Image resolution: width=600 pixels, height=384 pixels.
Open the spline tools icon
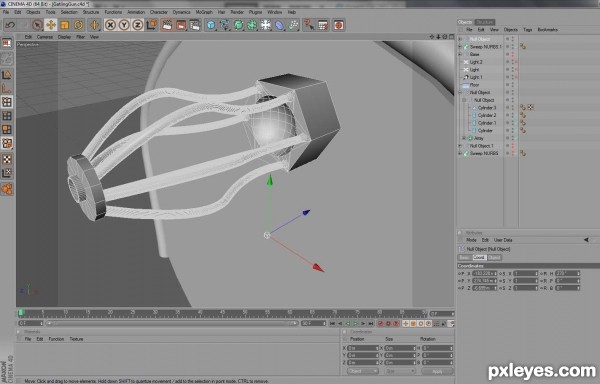(225, 25)
